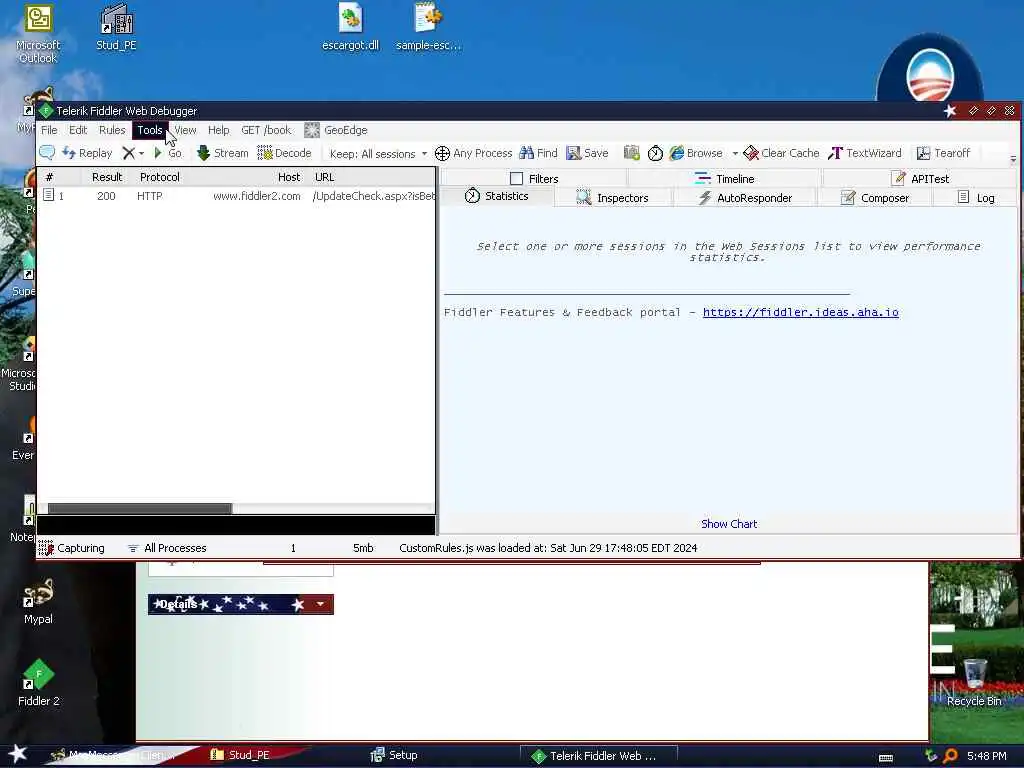Check the Filters tab checkbox

pyautogui.click(x=517, y=178)
